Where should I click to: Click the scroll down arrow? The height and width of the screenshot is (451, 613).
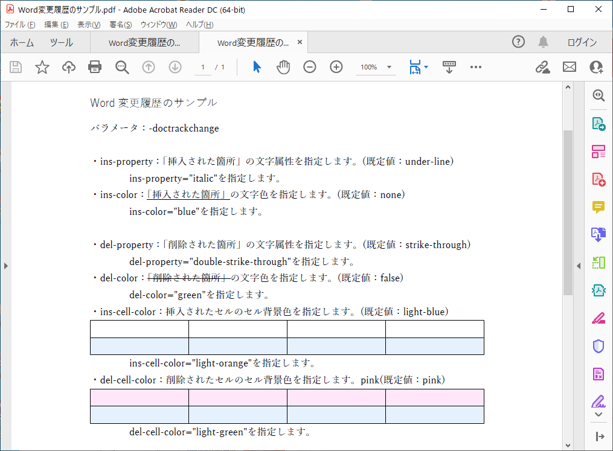[568, 445]
